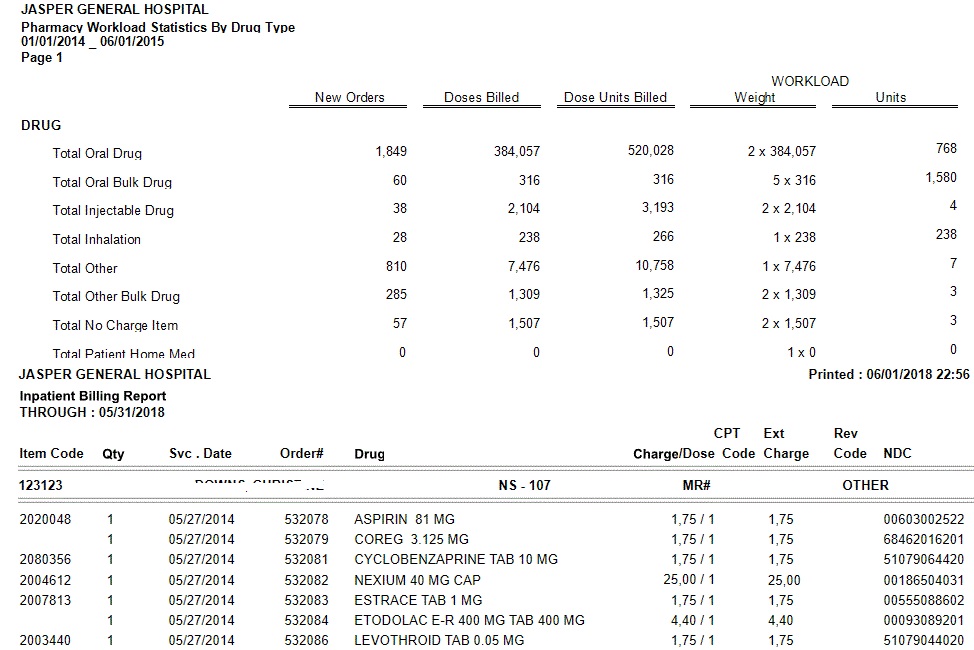
Task: Click item code 2020048
Action: click(x=45, y=520)
